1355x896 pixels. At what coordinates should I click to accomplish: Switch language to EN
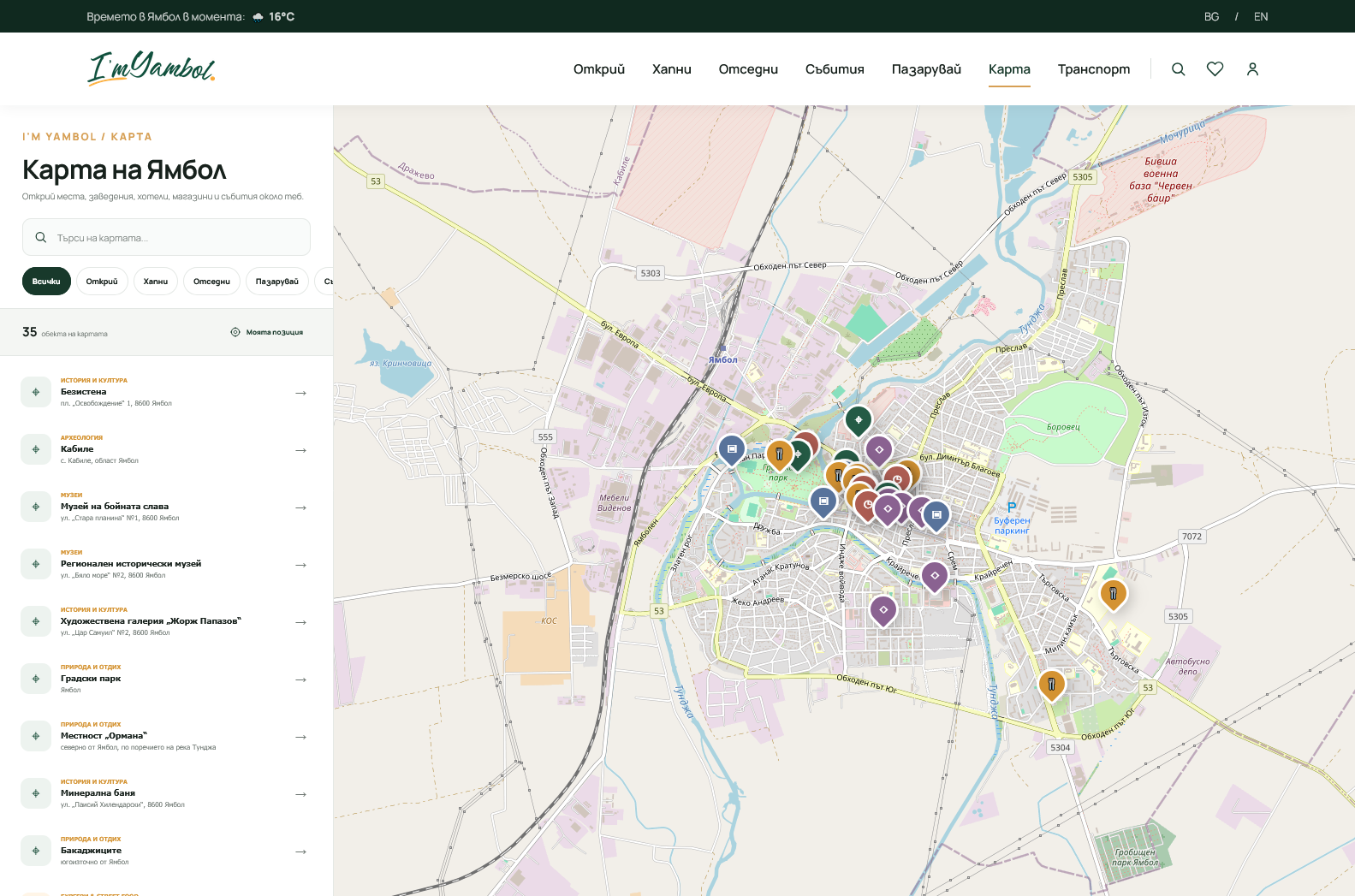click(x=1261, y=17)
